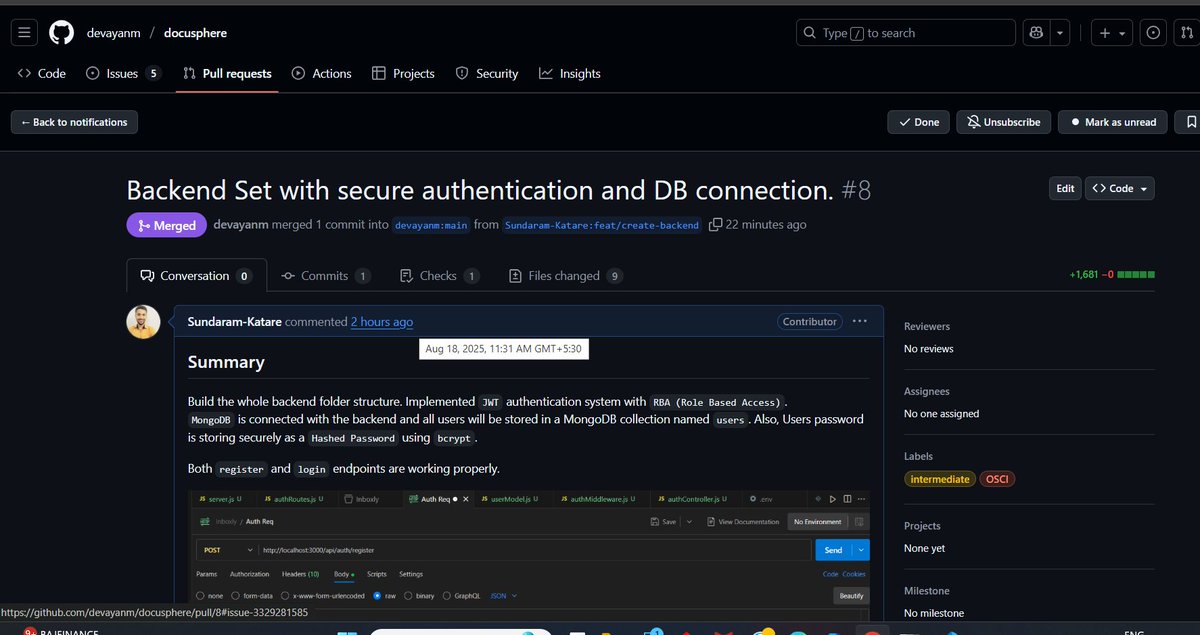This screenshot has width=1200, height=635.
Task: Open the Commits tab
Action: (326, 275)
